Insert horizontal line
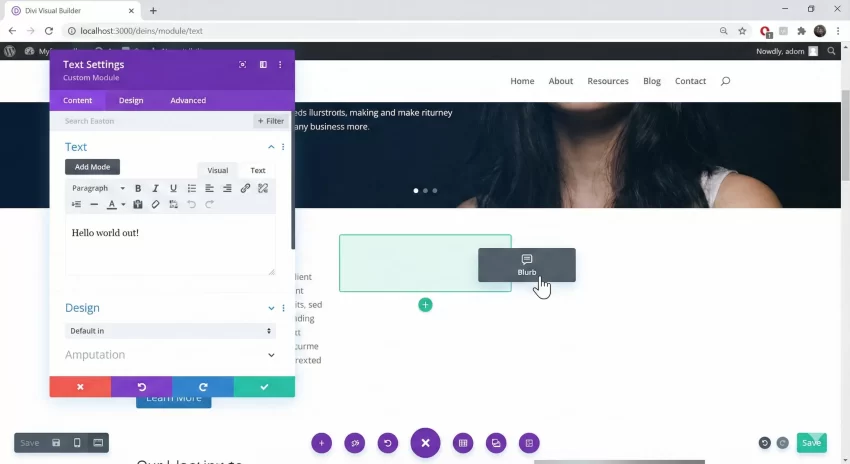850x464 pixels. pyautogui.click(x=94, y=204)
